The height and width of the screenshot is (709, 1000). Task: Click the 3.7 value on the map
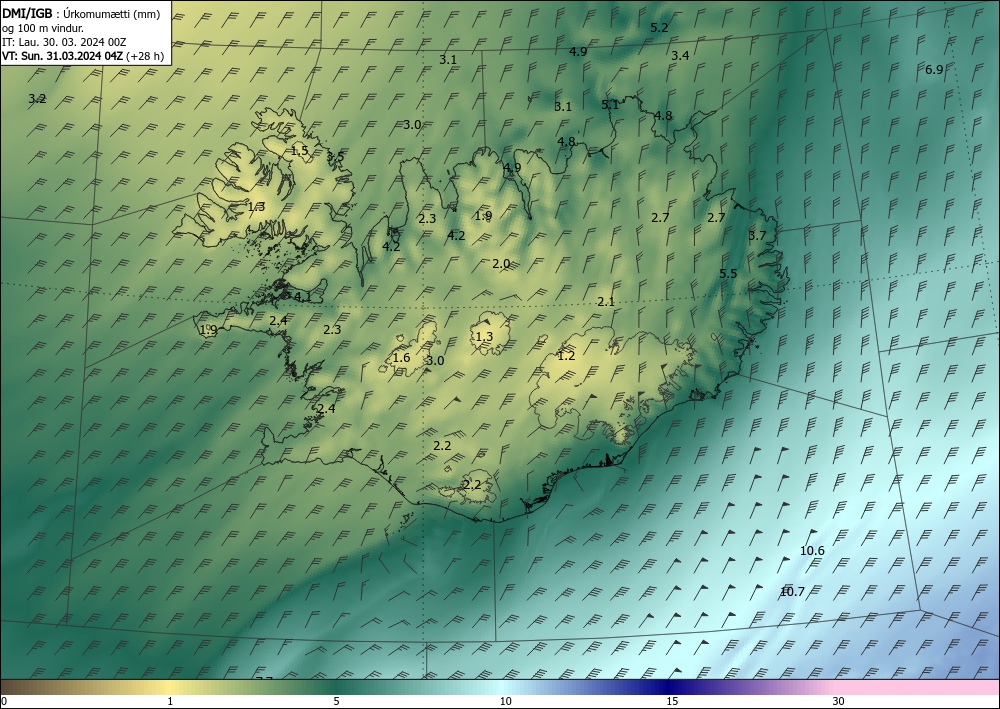756,236
